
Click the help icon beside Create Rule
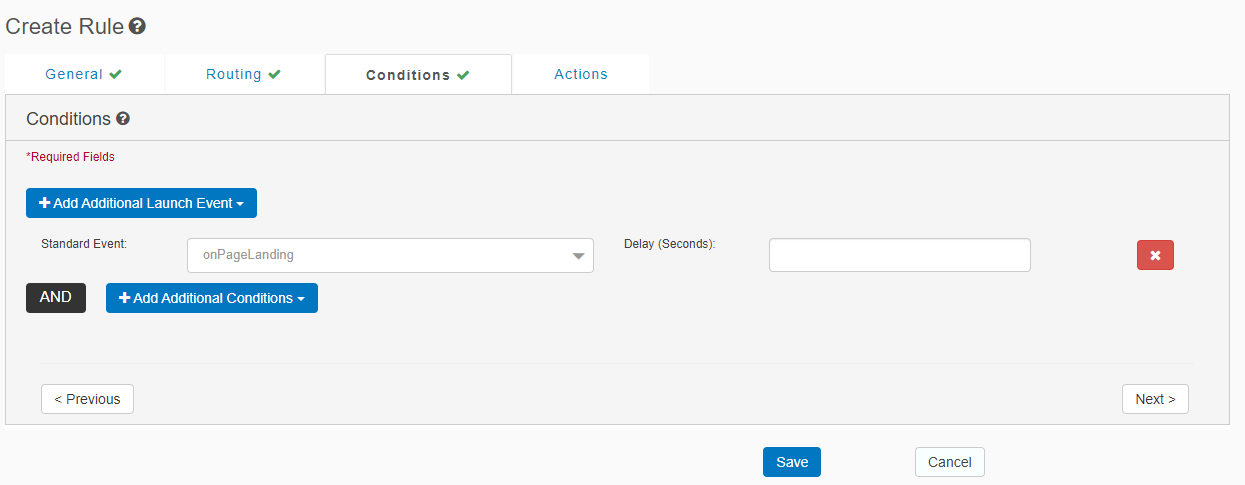(x=138, y=27)
